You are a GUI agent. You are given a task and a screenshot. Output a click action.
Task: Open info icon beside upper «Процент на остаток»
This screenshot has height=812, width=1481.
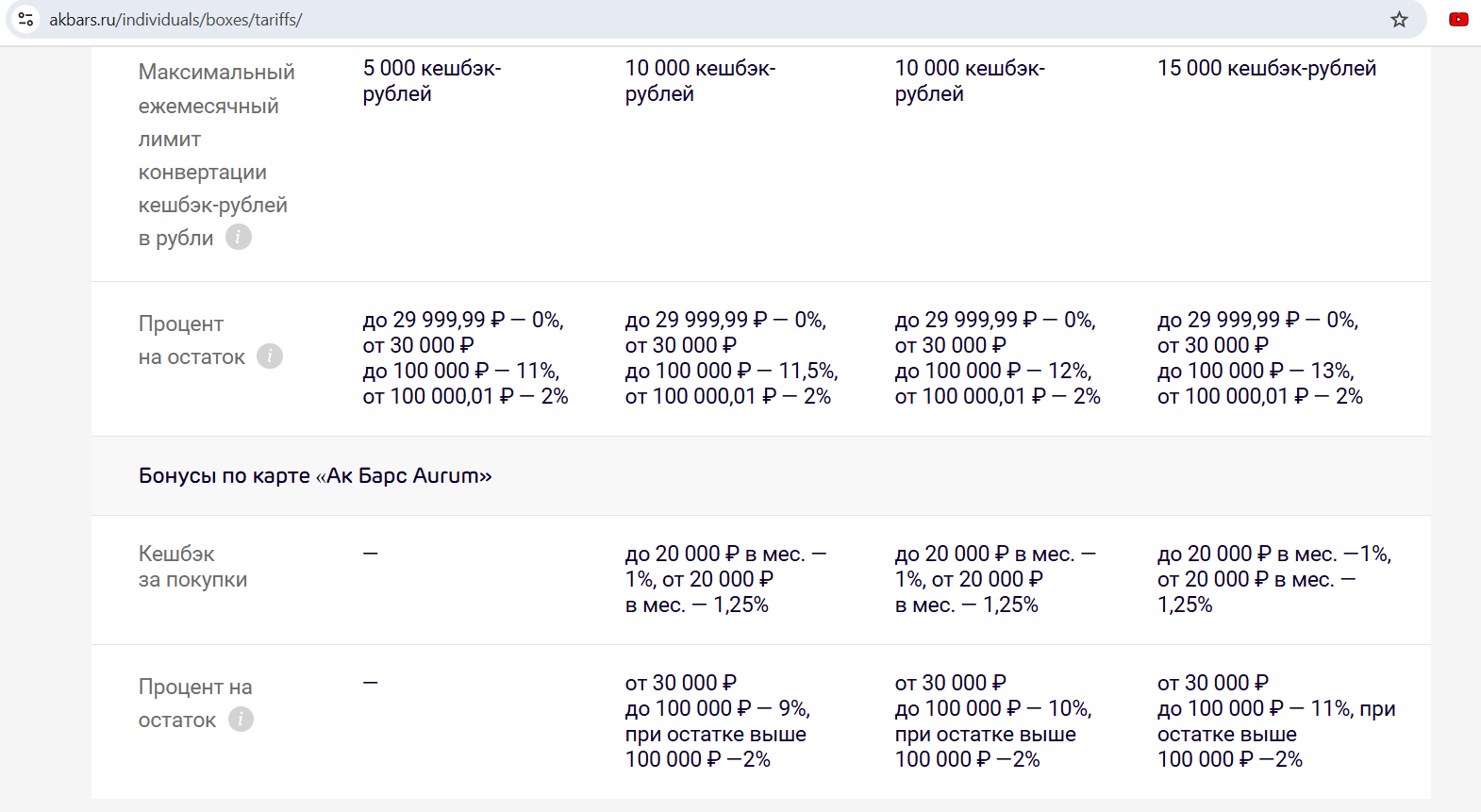pyautogui.click(x=270, y=356)
